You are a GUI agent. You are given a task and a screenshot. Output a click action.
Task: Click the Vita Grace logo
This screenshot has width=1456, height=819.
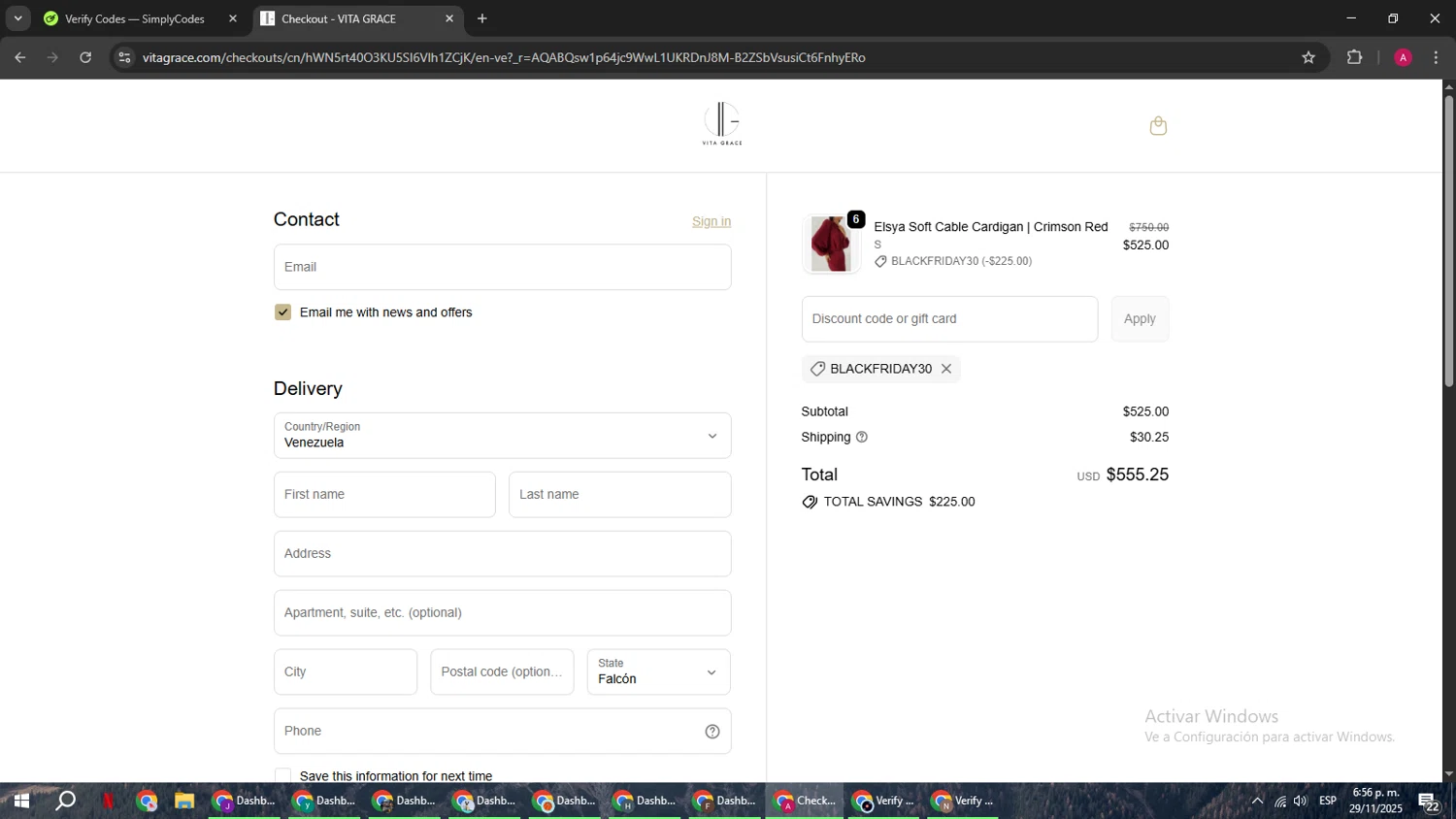pos(722,124)
